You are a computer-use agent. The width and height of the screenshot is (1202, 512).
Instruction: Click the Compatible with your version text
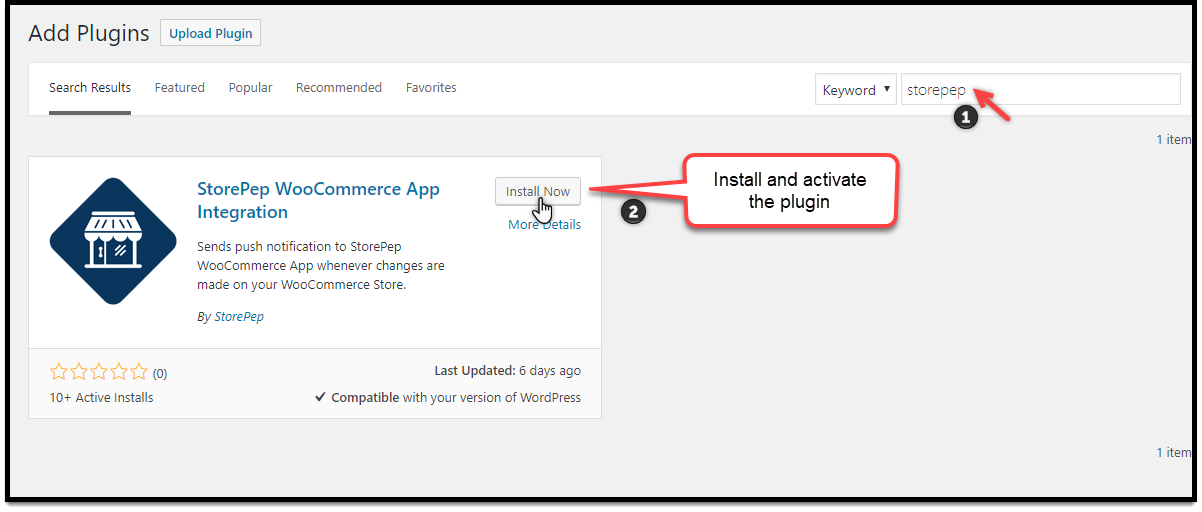tap(448, 397)
